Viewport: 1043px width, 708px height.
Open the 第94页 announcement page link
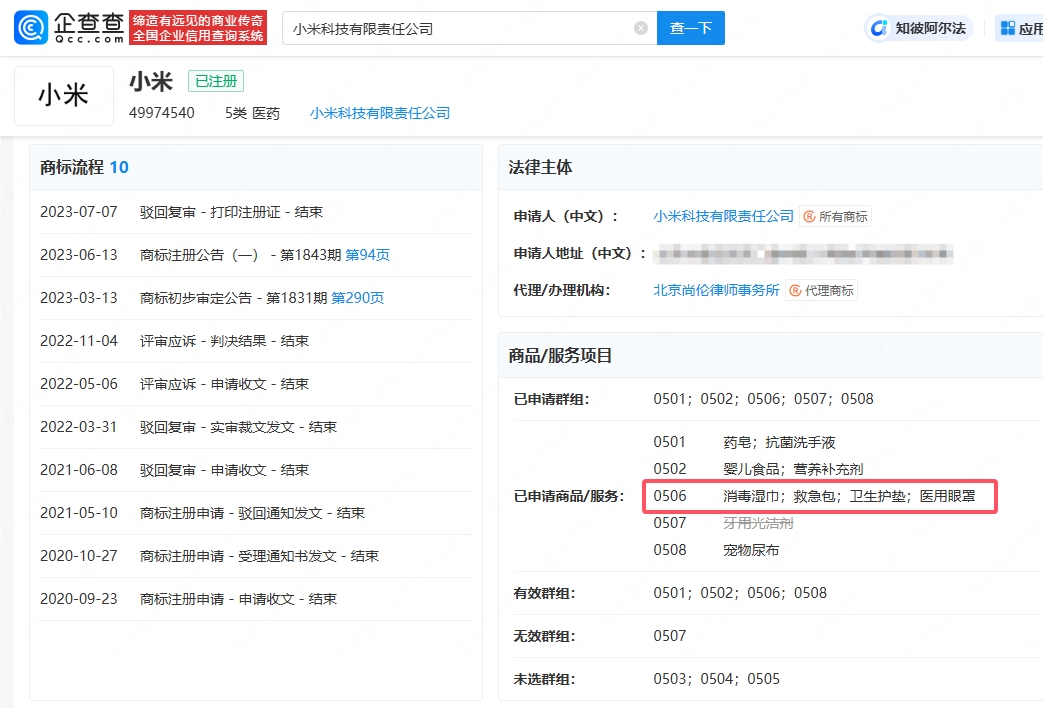[367, 255]
